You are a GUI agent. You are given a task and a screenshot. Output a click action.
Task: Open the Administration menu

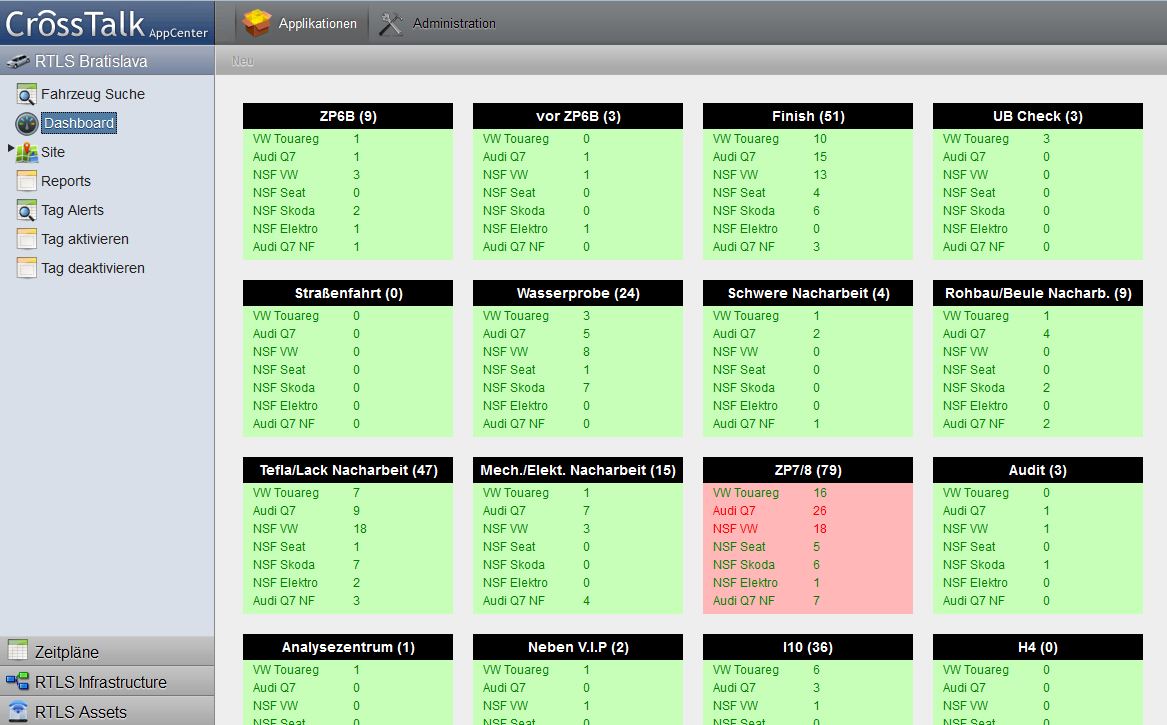438,23
